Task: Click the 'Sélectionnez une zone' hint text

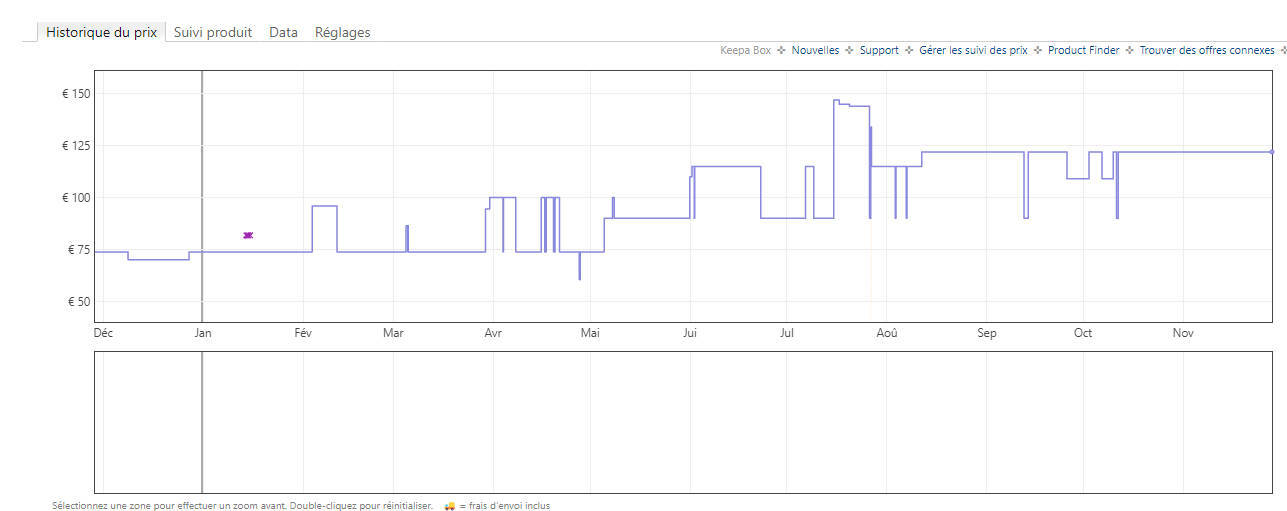Action: point(242,506)
